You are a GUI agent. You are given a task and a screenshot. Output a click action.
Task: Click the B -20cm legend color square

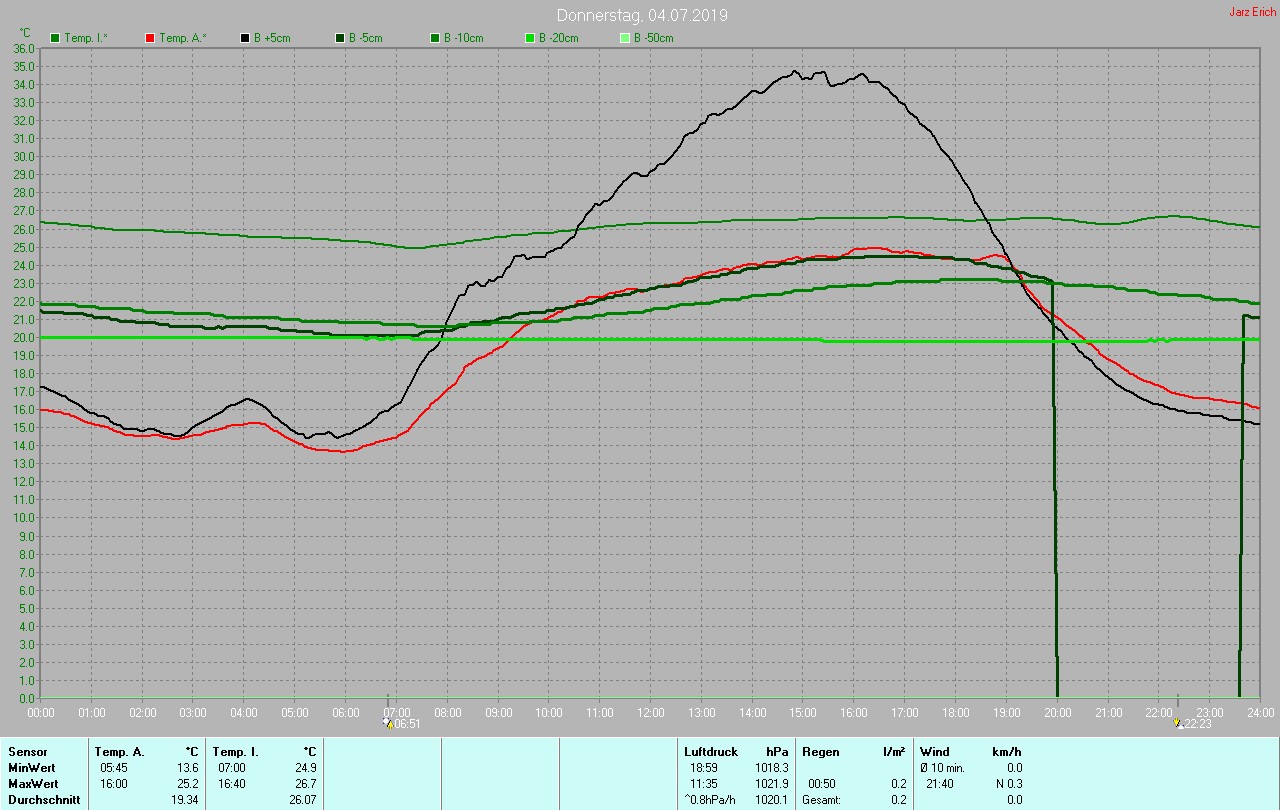pyautogui.click(x=530, y=38)
